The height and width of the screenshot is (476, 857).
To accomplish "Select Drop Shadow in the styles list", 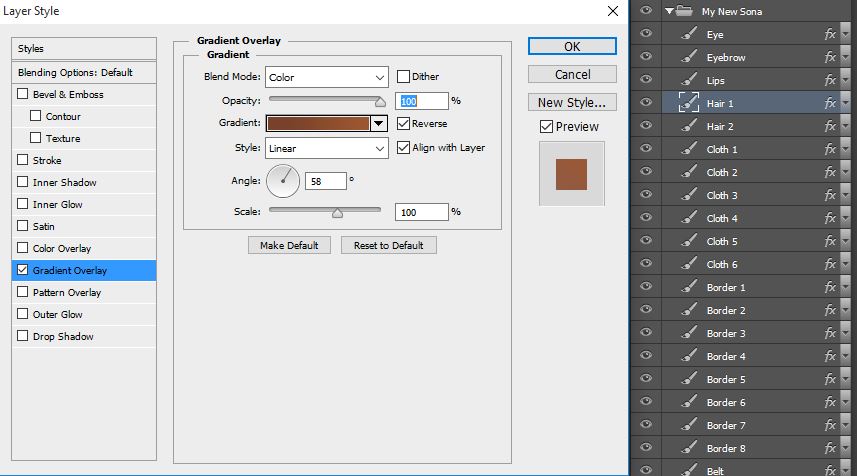I will [x=63, y=337].
